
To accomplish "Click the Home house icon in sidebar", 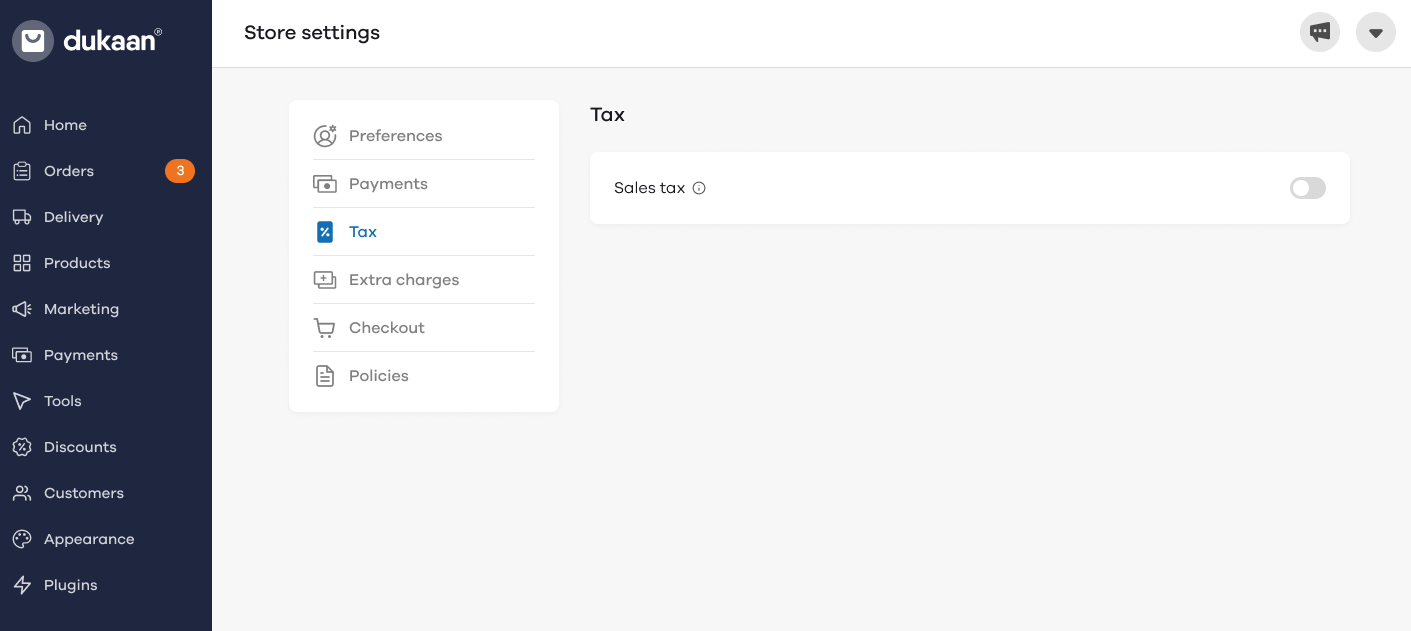I will tap(22, 125).
